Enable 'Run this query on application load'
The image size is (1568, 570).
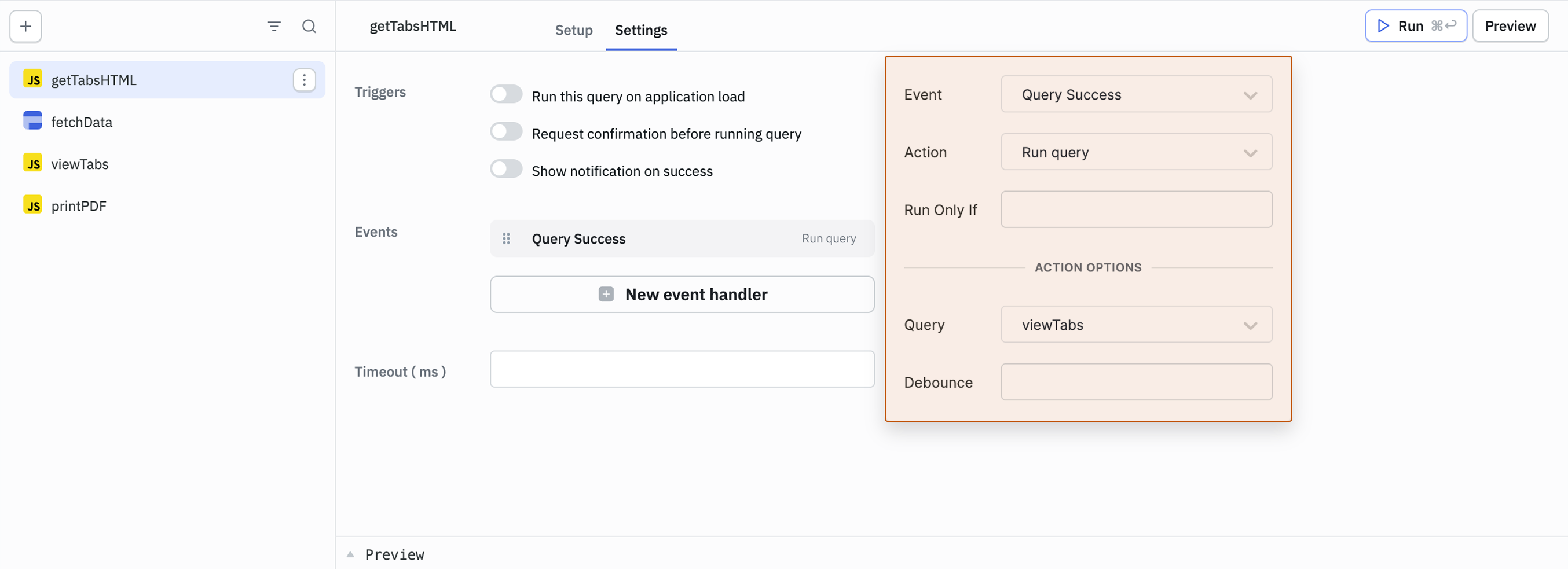tap(506, 94)
